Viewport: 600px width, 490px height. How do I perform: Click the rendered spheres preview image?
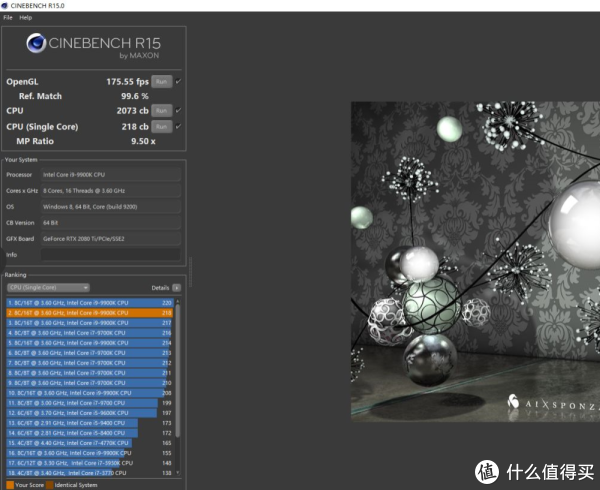tap(475, 262)
